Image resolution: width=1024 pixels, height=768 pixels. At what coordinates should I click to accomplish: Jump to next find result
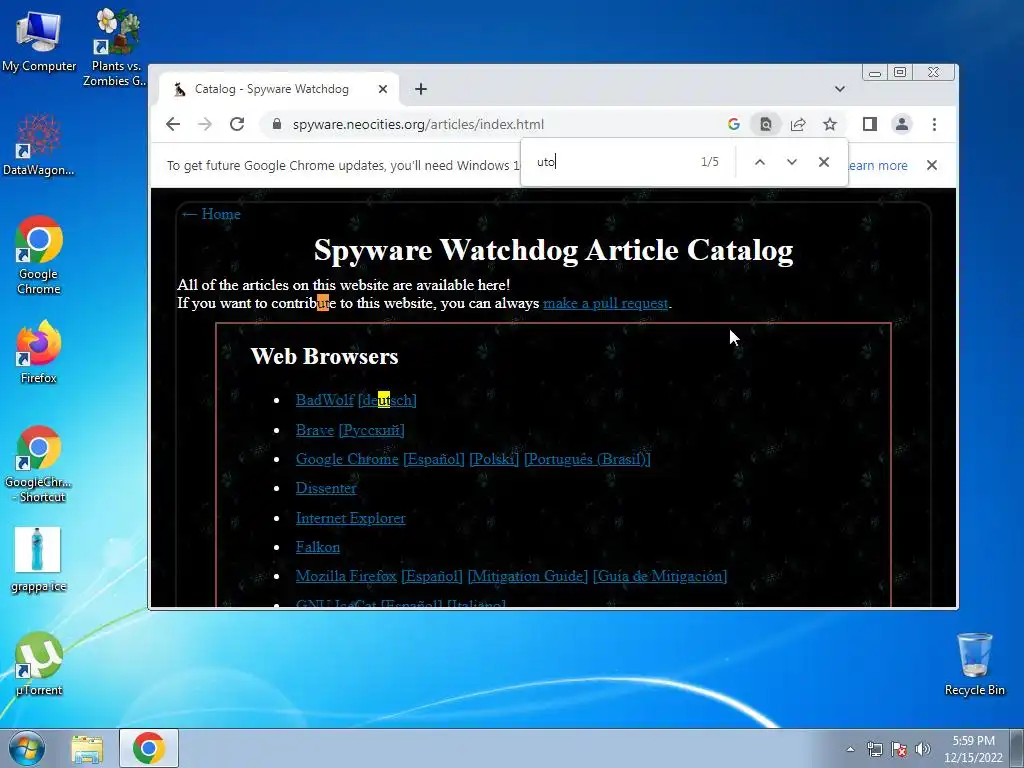pos(792,162)
